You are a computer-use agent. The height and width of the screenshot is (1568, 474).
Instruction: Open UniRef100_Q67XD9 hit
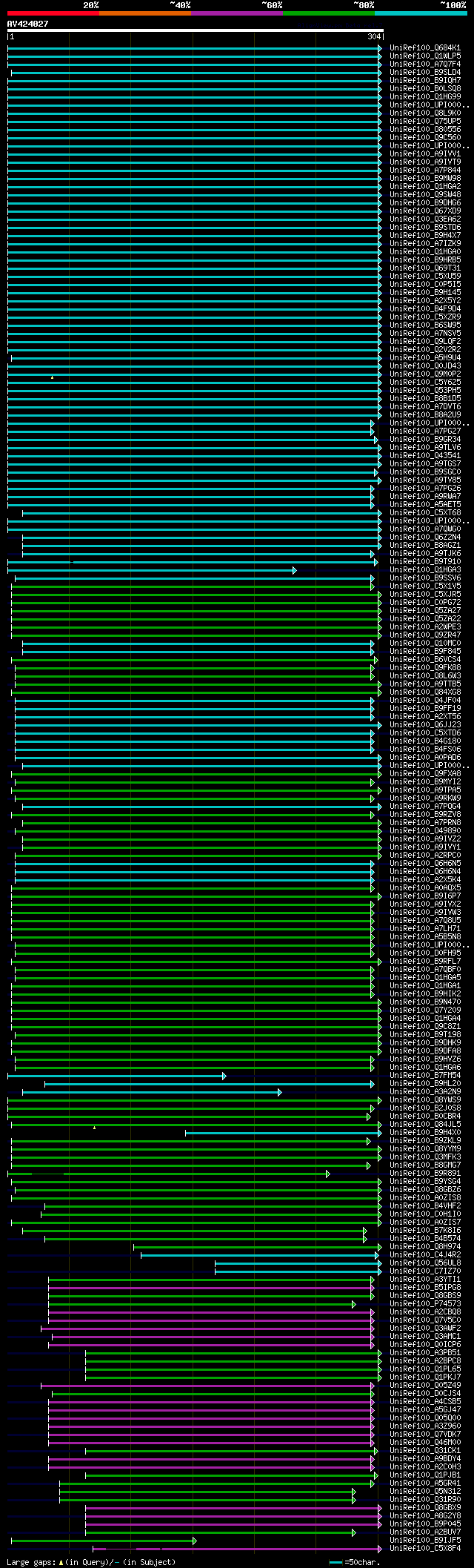click(425, 211)
